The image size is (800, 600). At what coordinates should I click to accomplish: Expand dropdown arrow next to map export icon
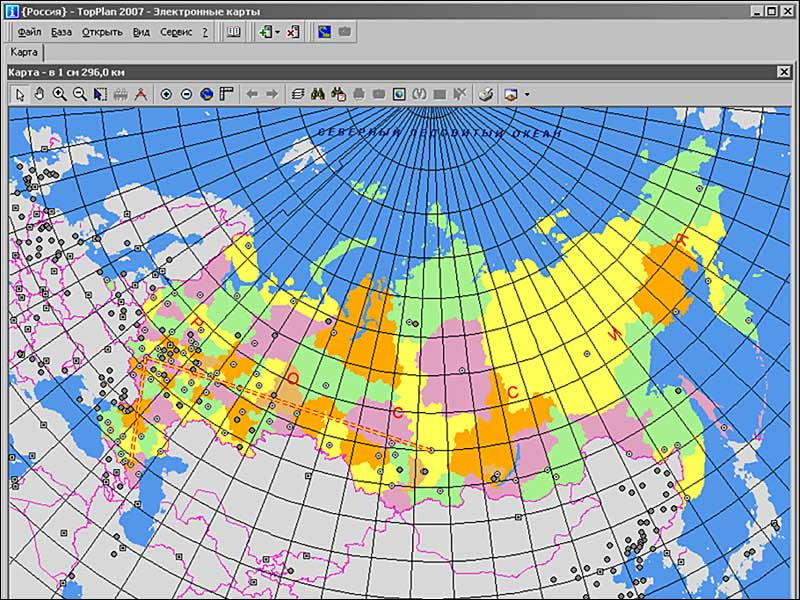527,94
